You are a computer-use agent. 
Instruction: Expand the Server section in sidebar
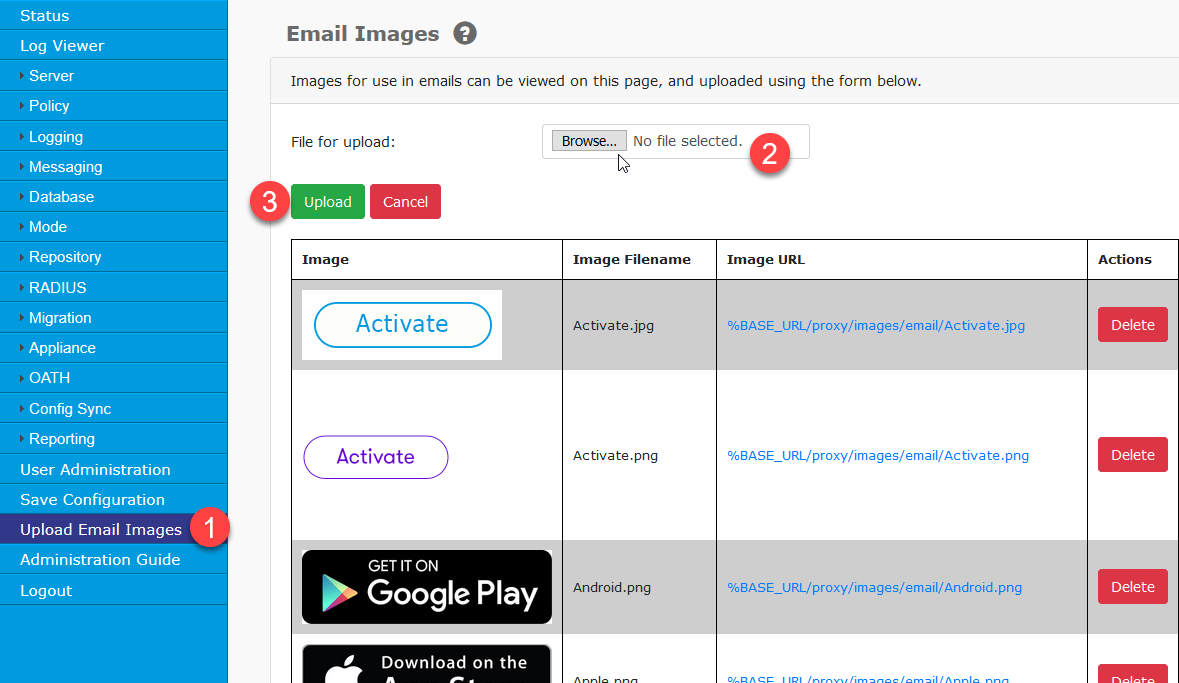[x=50, y=75]
